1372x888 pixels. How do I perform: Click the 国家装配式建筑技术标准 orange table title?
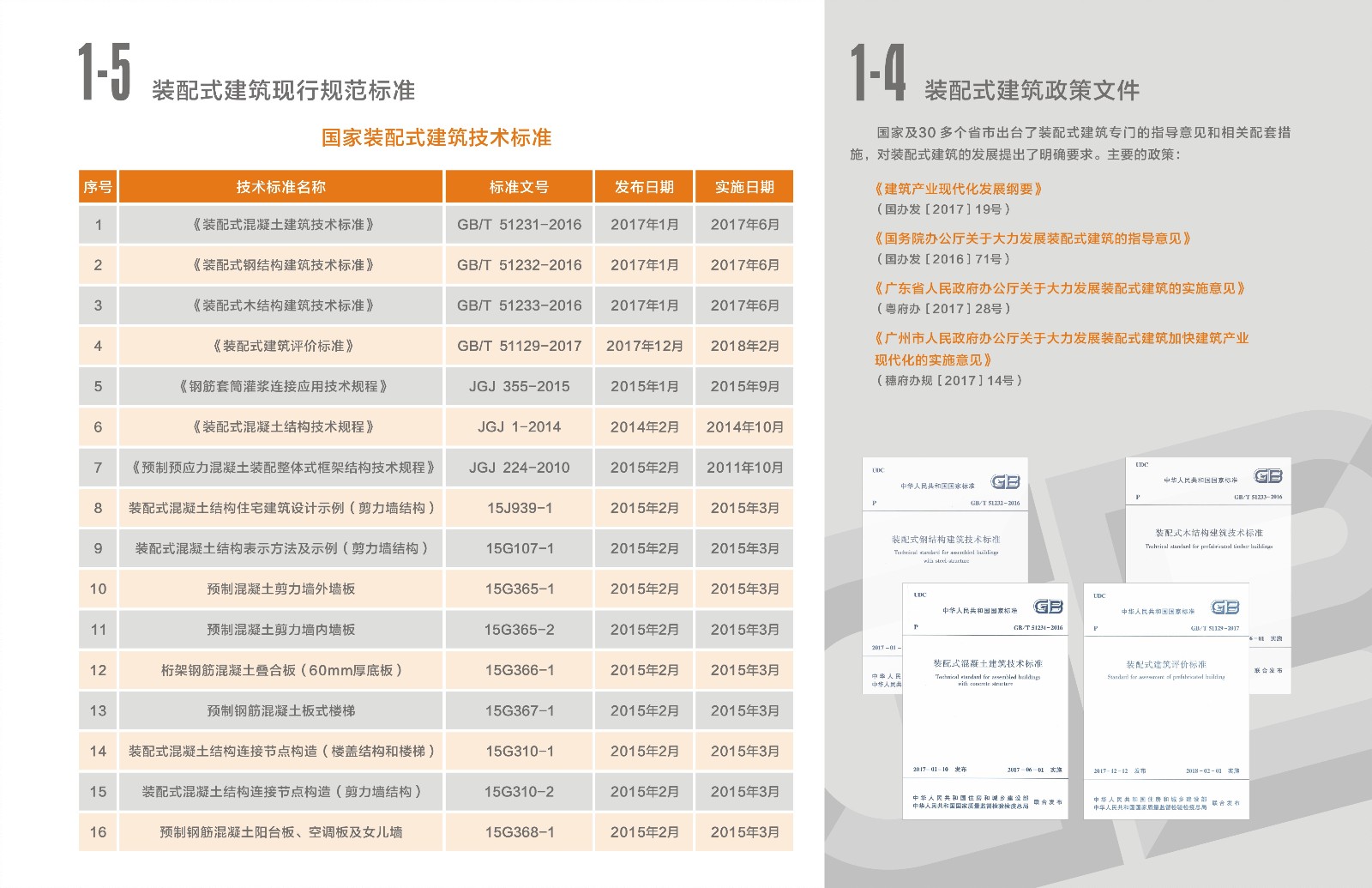coord(436,138)
